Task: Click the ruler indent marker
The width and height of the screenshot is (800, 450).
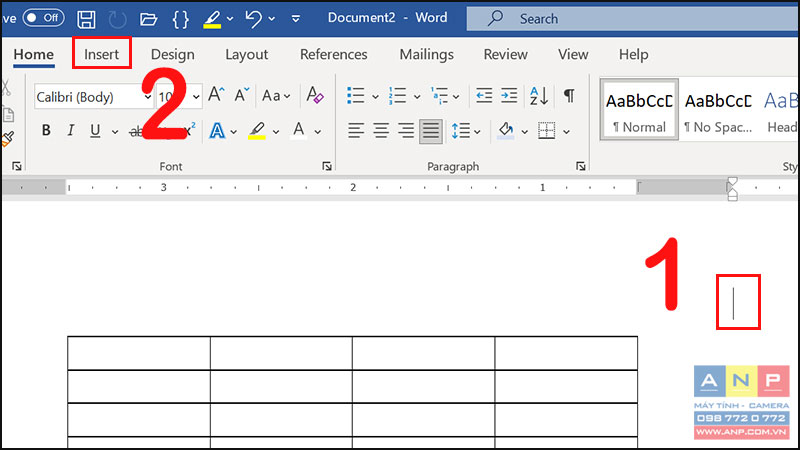Action: tap(732, 188)
